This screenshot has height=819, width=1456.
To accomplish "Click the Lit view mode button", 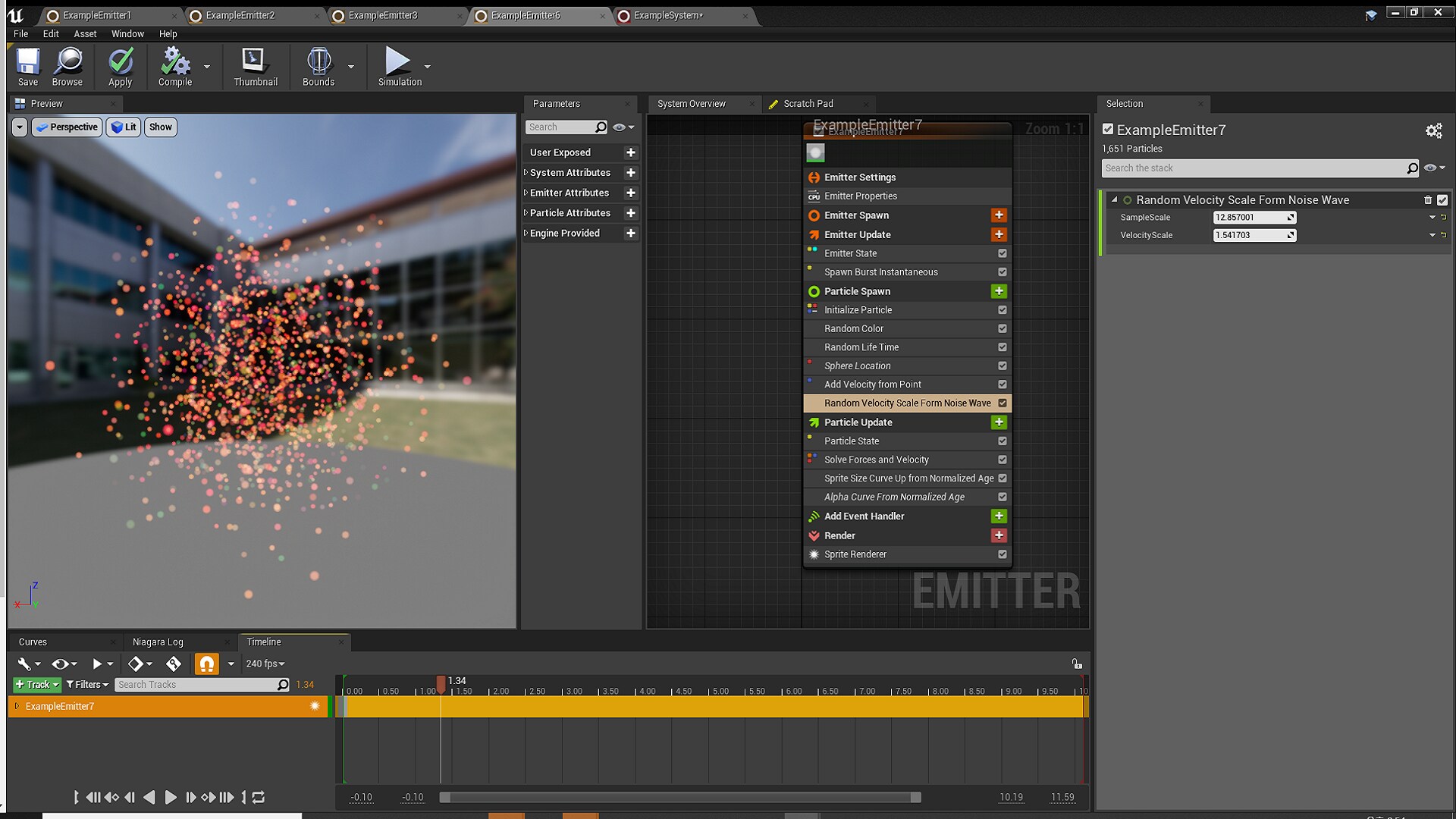I will click(124, 127).
